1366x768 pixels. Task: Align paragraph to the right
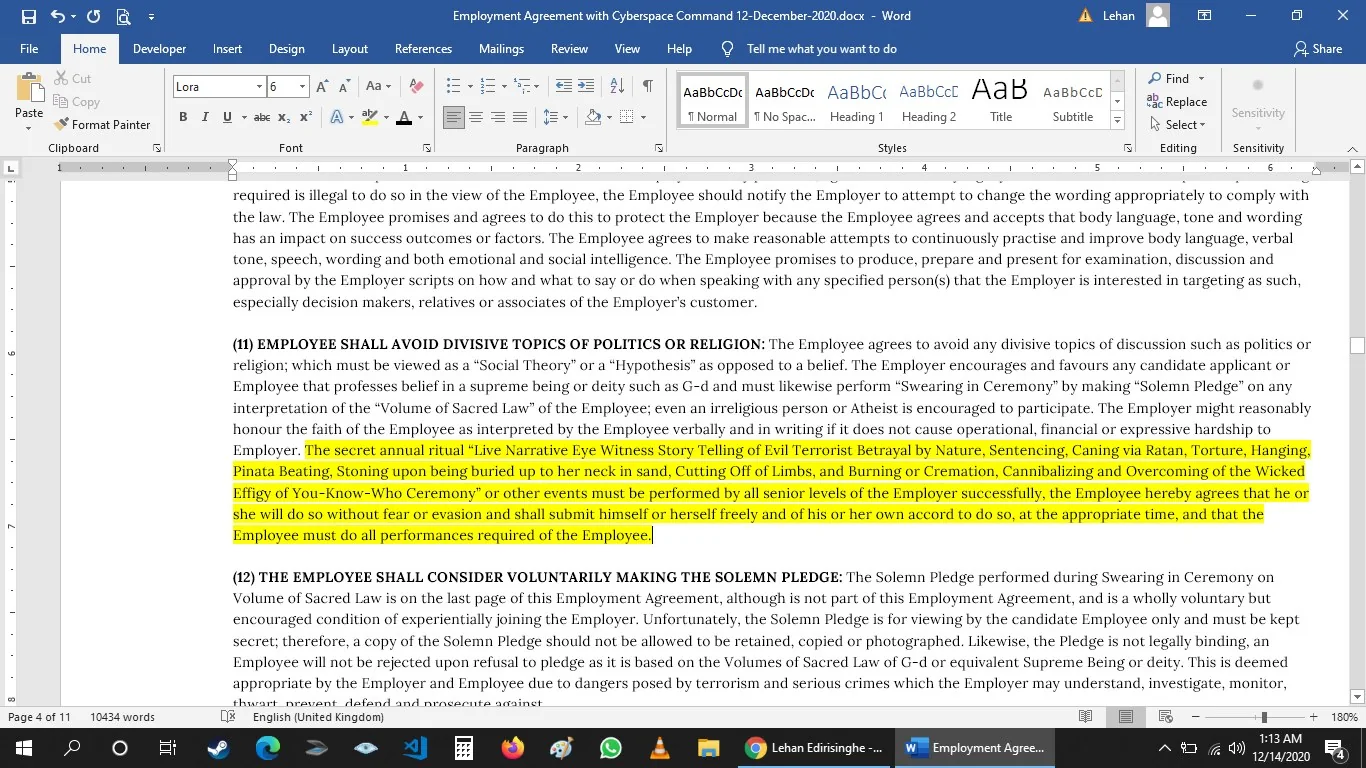[x=498, y=118]
